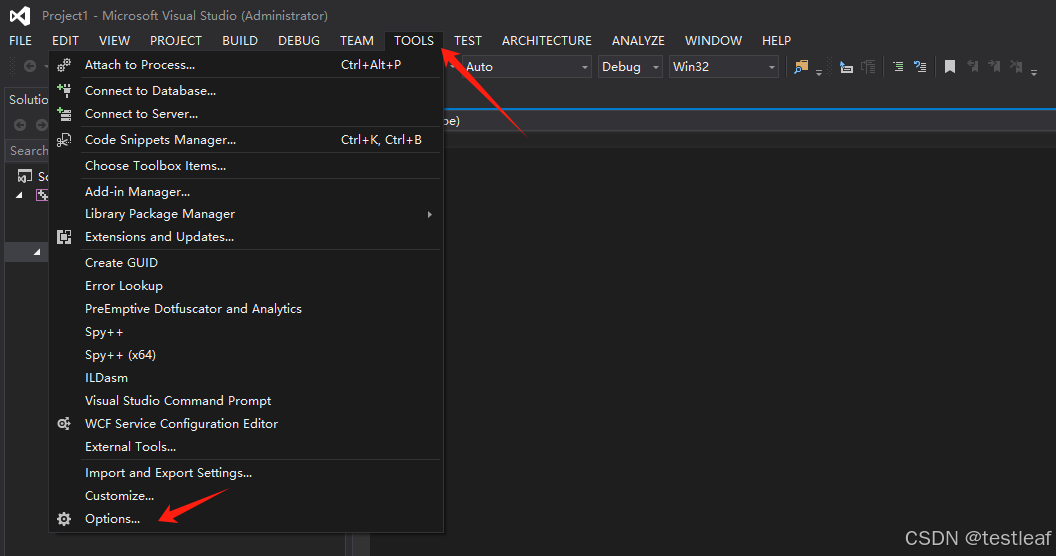1056x556 pixels.
Task: Open the VIEW menu
Action: [x=114, y=41]
